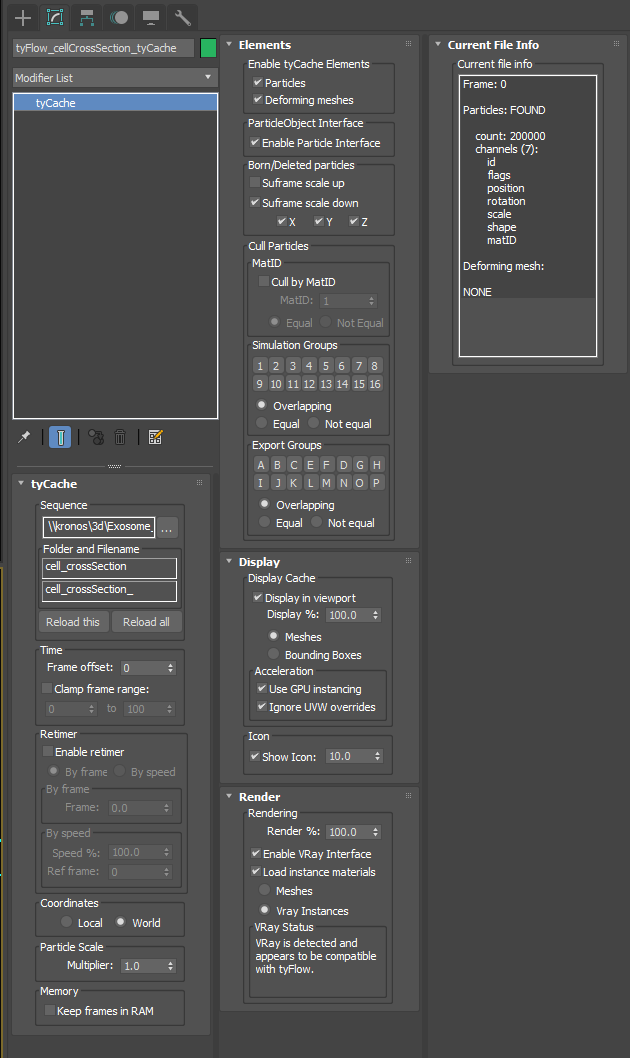Collapse the Current File Info rollout
This screenshot has height=1058, width=630.
438,45
